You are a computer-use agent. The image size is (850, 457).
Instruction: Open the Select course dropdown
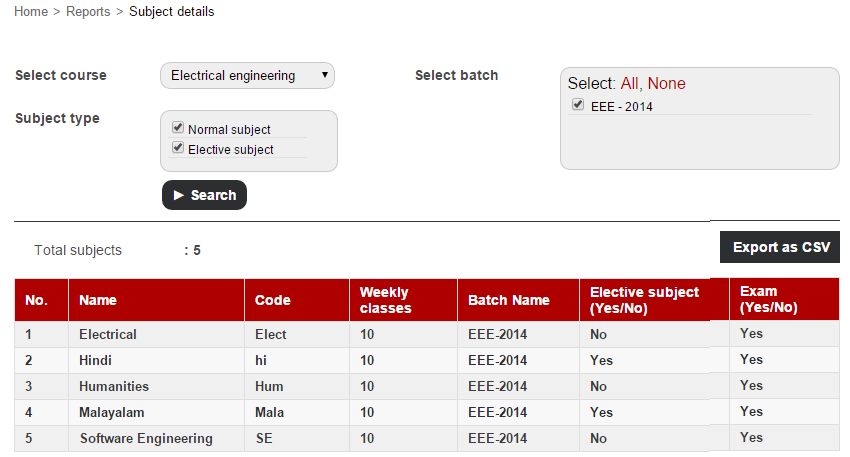pyautogui.click(x=247, y=75)
